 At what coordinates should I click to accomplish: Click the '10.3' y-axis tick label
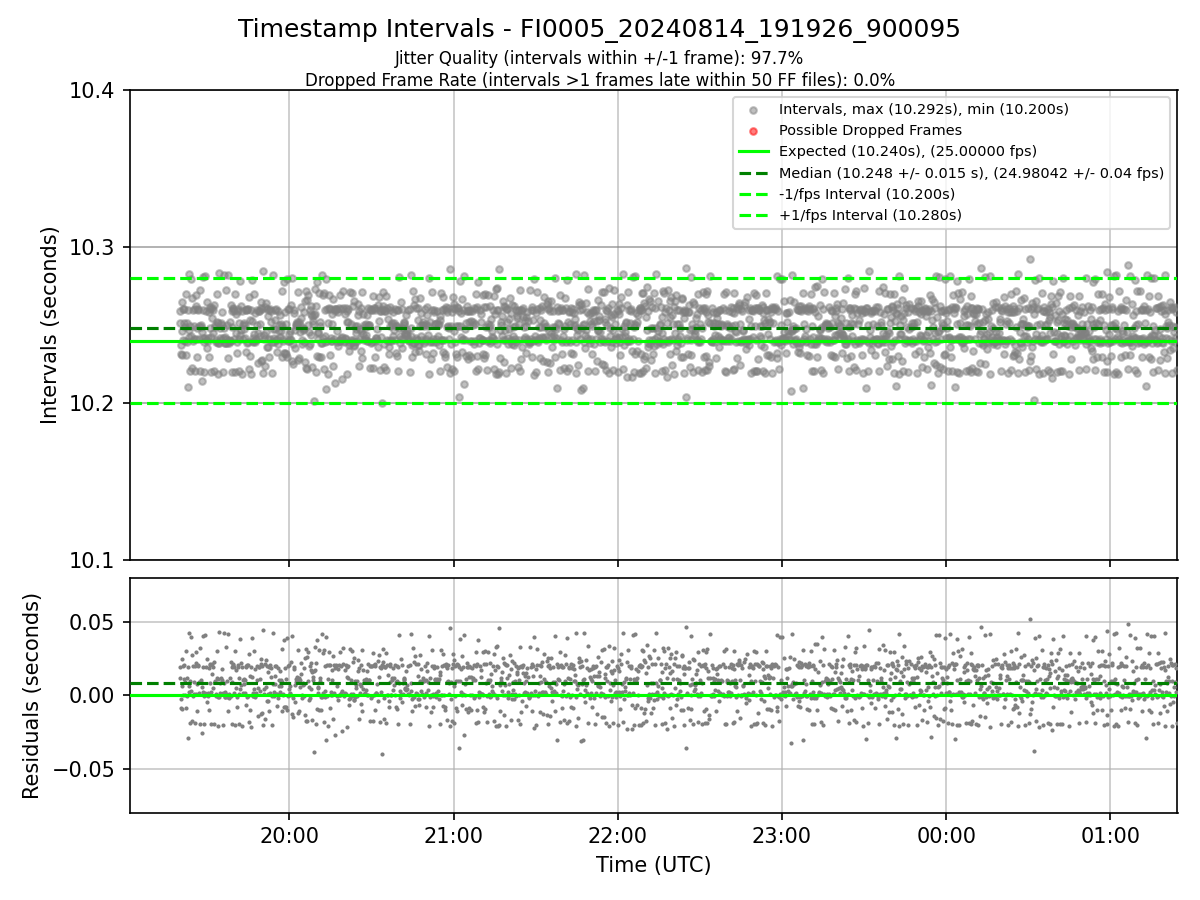93,247
